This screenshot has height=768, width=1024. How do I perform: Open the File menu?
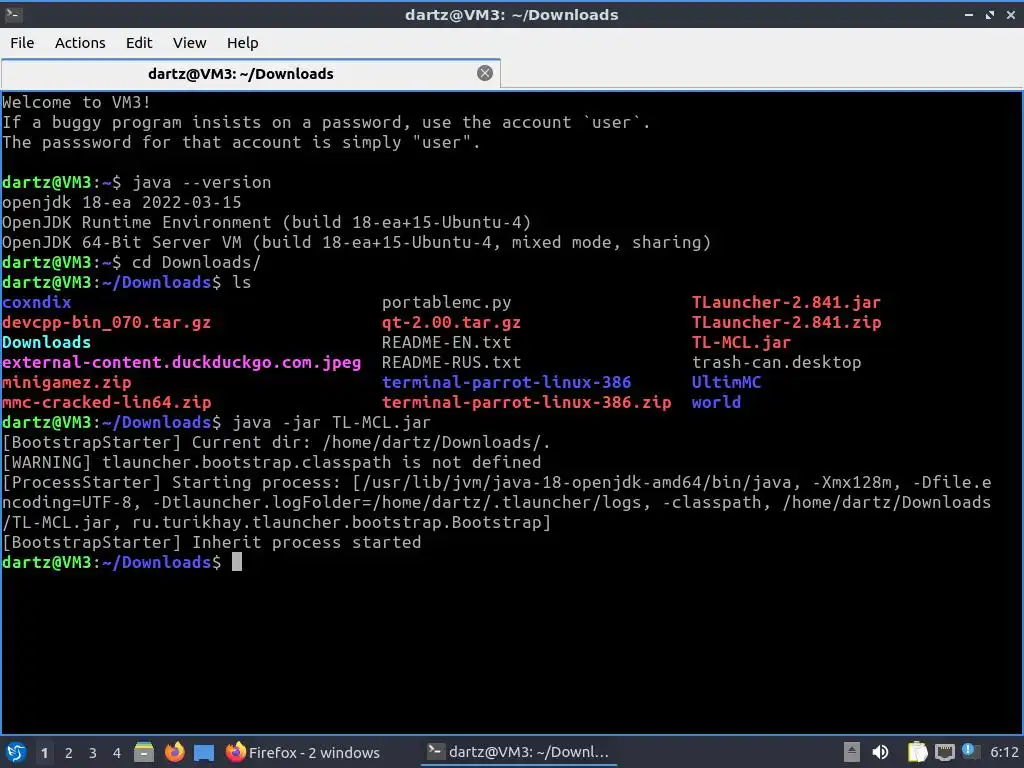click(22, 43)
